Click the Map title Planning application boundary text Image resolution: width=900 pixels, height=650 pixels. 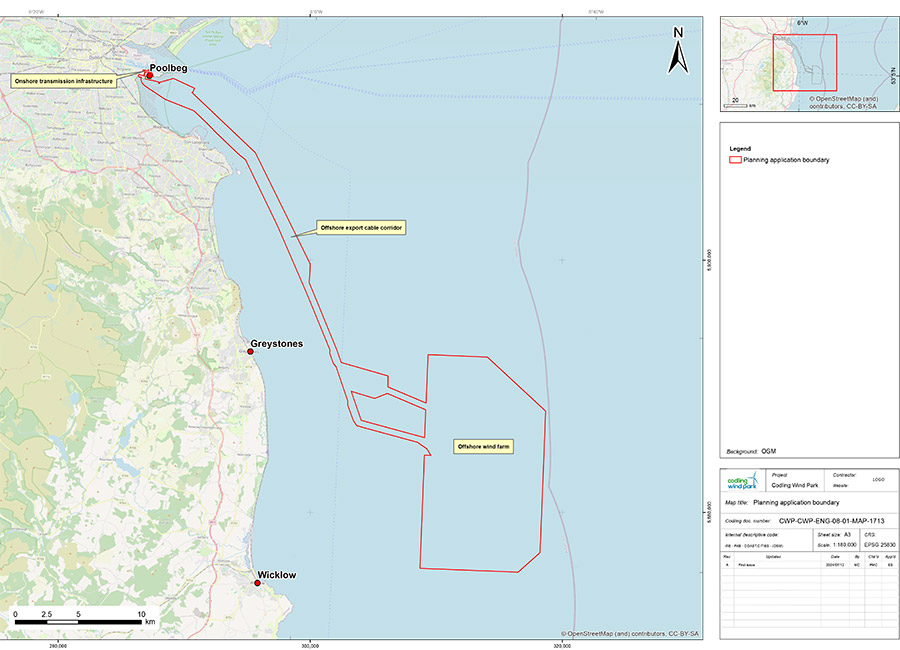point(796,502)
